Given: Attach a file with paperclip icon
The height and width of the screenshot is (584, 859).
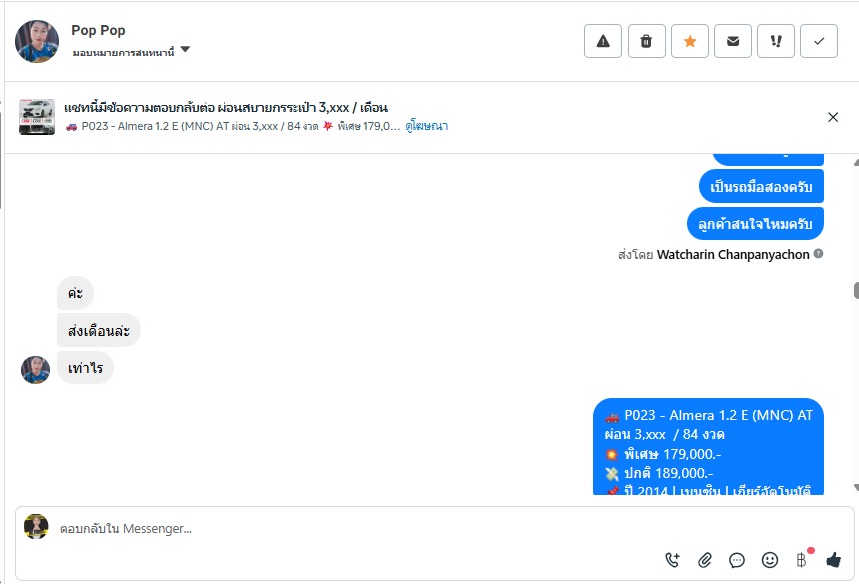Looking at the screenshot, I should 705,559.
